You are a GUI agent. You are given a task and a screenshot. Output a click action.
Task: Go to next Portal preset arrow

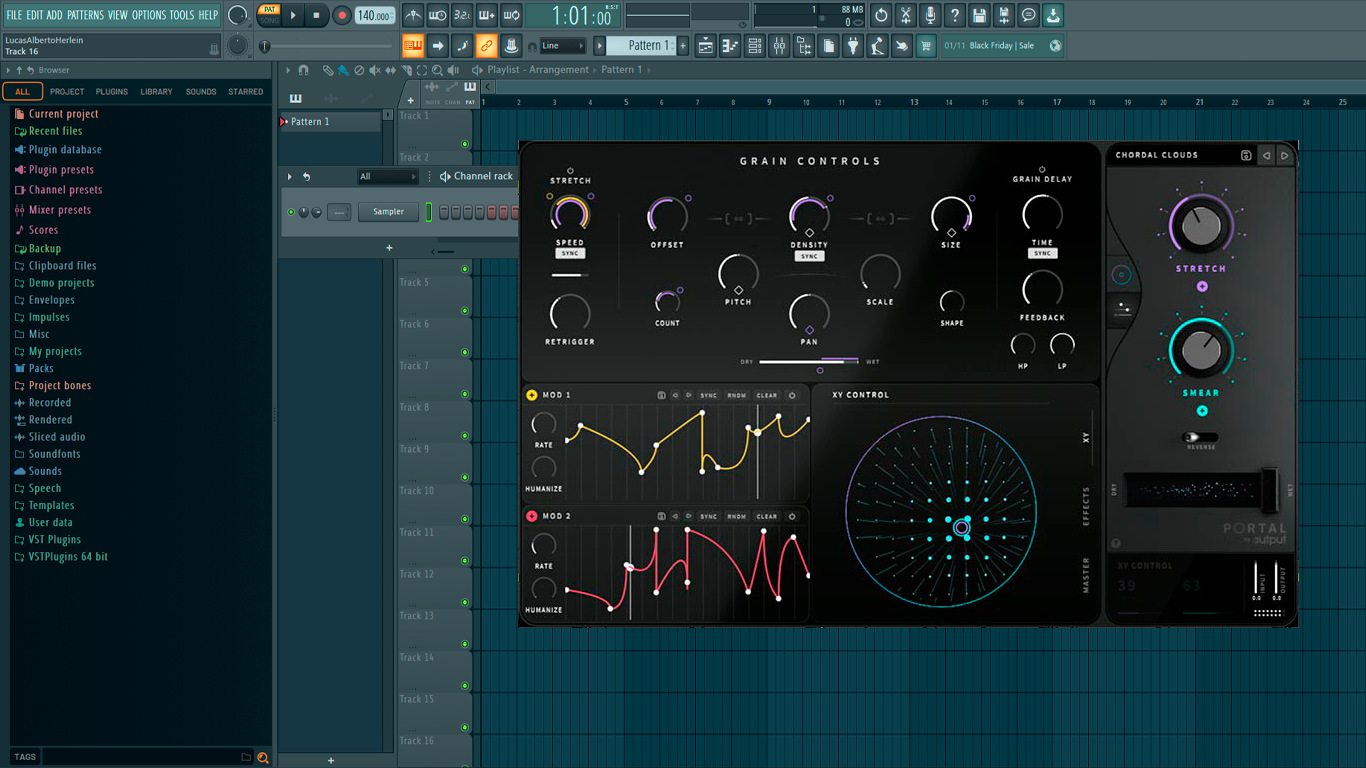tap(1285, 156)
